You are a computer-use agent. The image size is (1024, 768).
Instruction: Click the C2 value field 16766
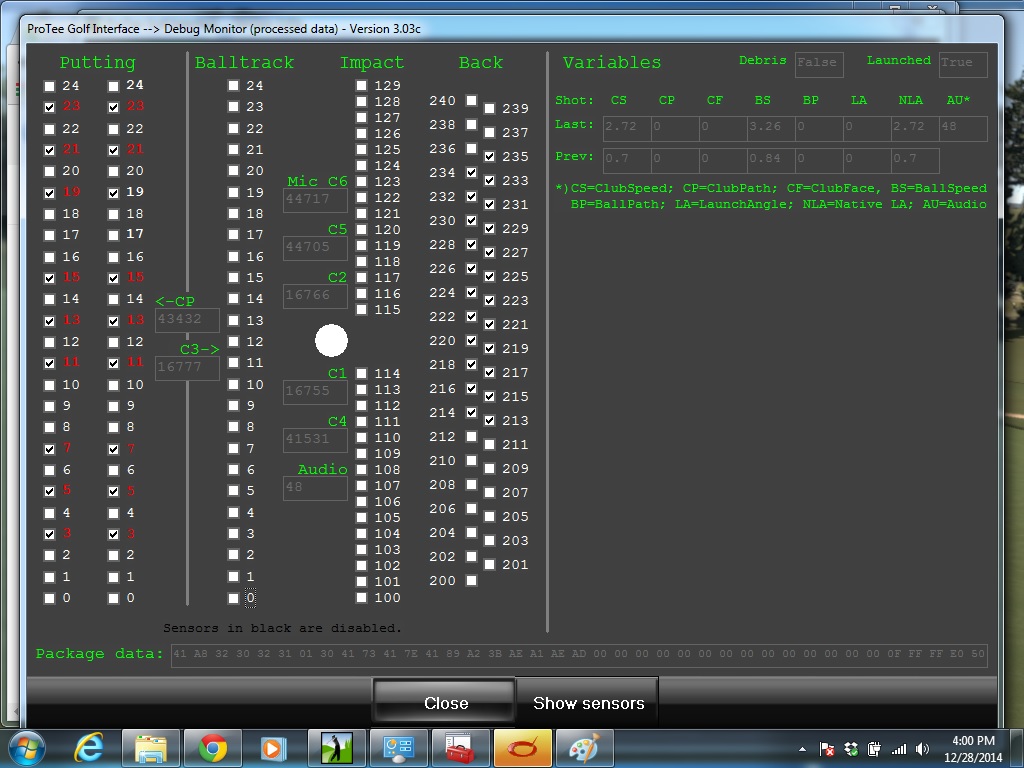click(x=315, y=296)
